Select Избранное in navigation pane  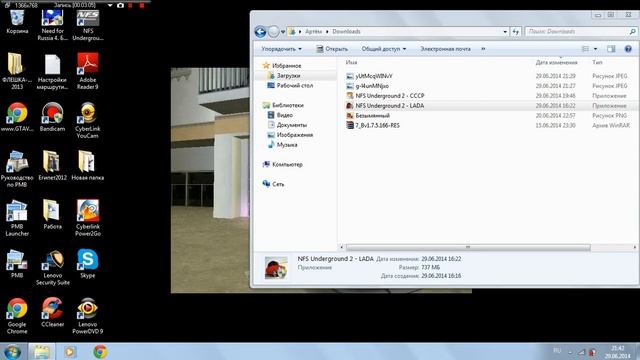coord(282,66)
